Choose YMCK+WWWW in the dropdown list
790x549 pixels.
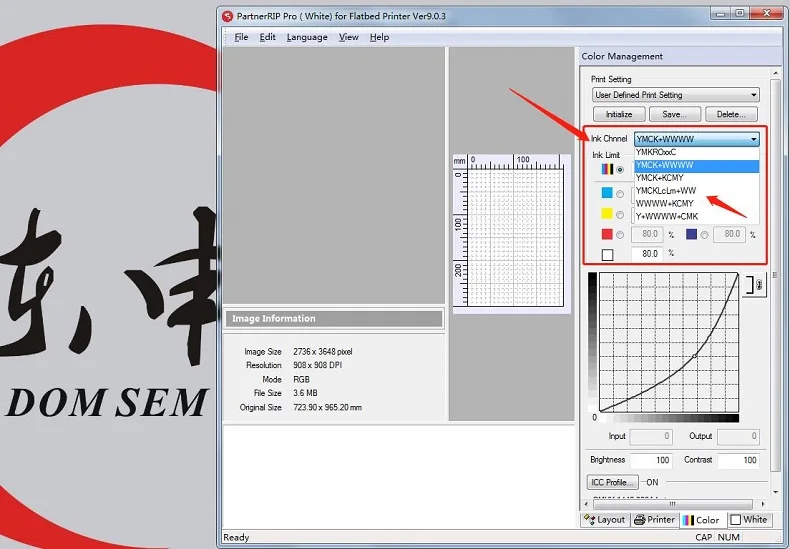697,165
